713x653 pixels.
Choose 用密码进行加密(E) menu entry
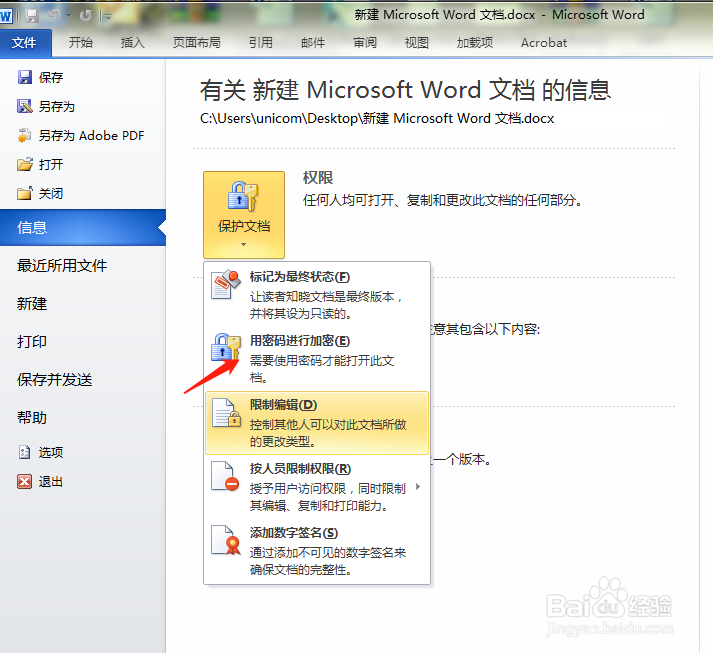[x=316, y=359]
